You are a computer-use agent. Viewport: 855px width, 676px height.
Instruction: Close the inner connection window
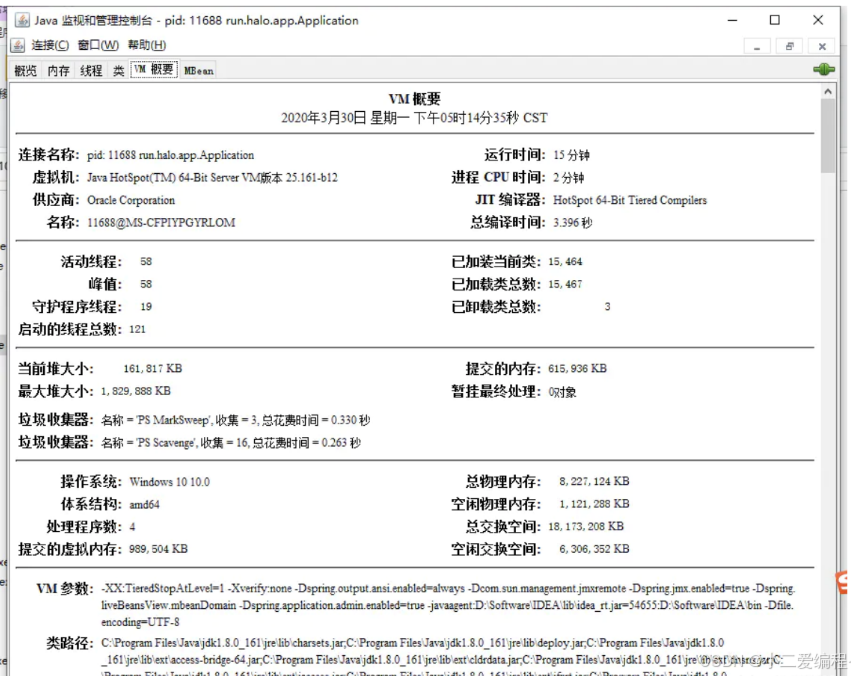point(822,47)
